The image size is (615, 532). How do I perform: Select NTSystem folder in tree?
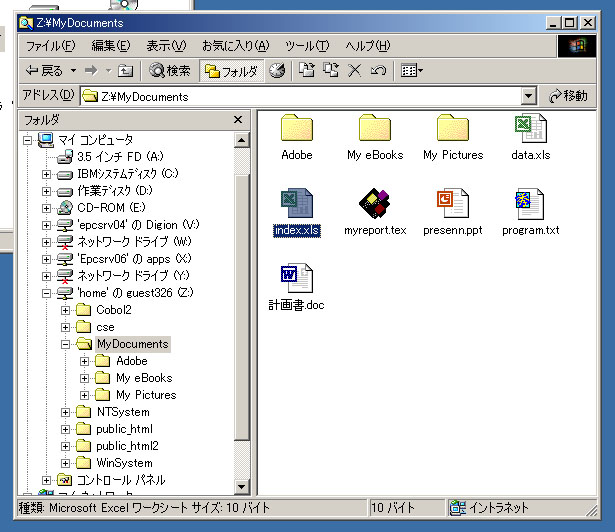123,412
